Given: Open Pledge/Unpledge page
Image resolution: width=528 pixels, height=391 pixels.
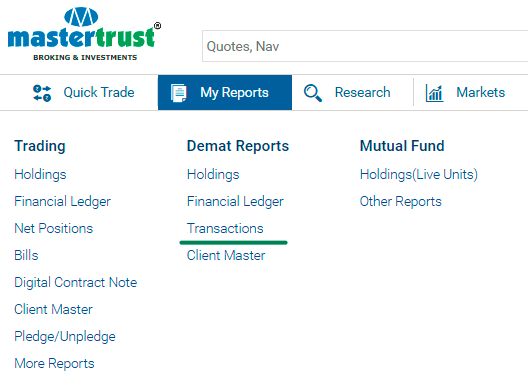Looking at the screenshot, I should (x=65, y=336).
